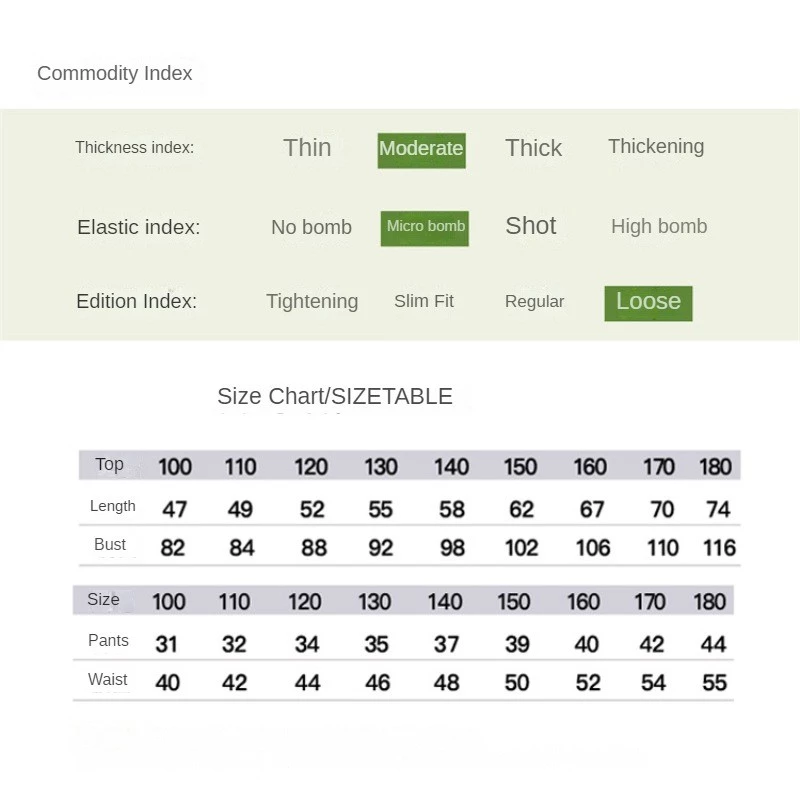
Task: Select the green Micro bomb option
Action: [x=424, y=228]
